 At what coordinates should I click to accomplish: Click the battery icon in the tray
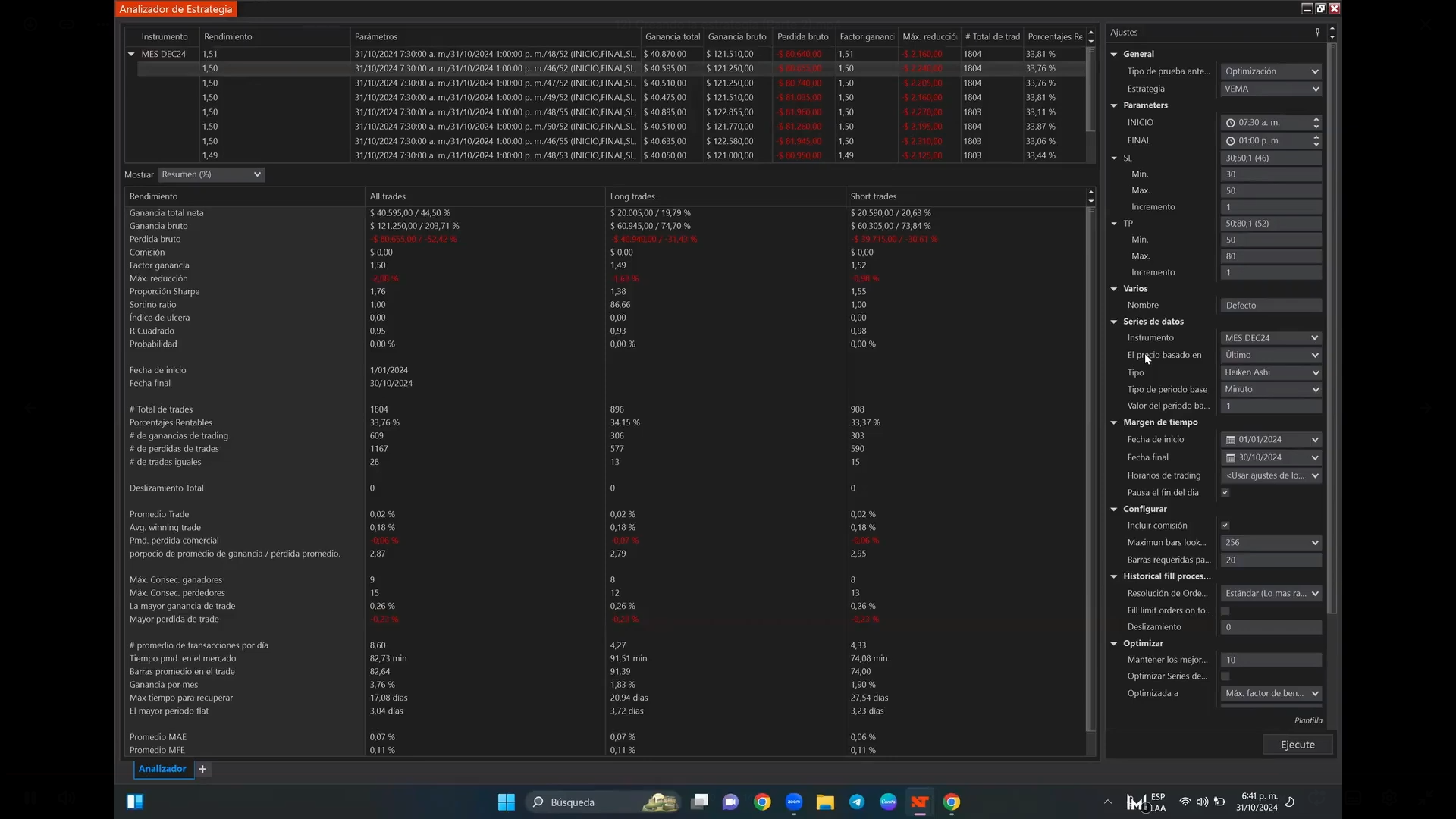click(x=1219, y=802)
